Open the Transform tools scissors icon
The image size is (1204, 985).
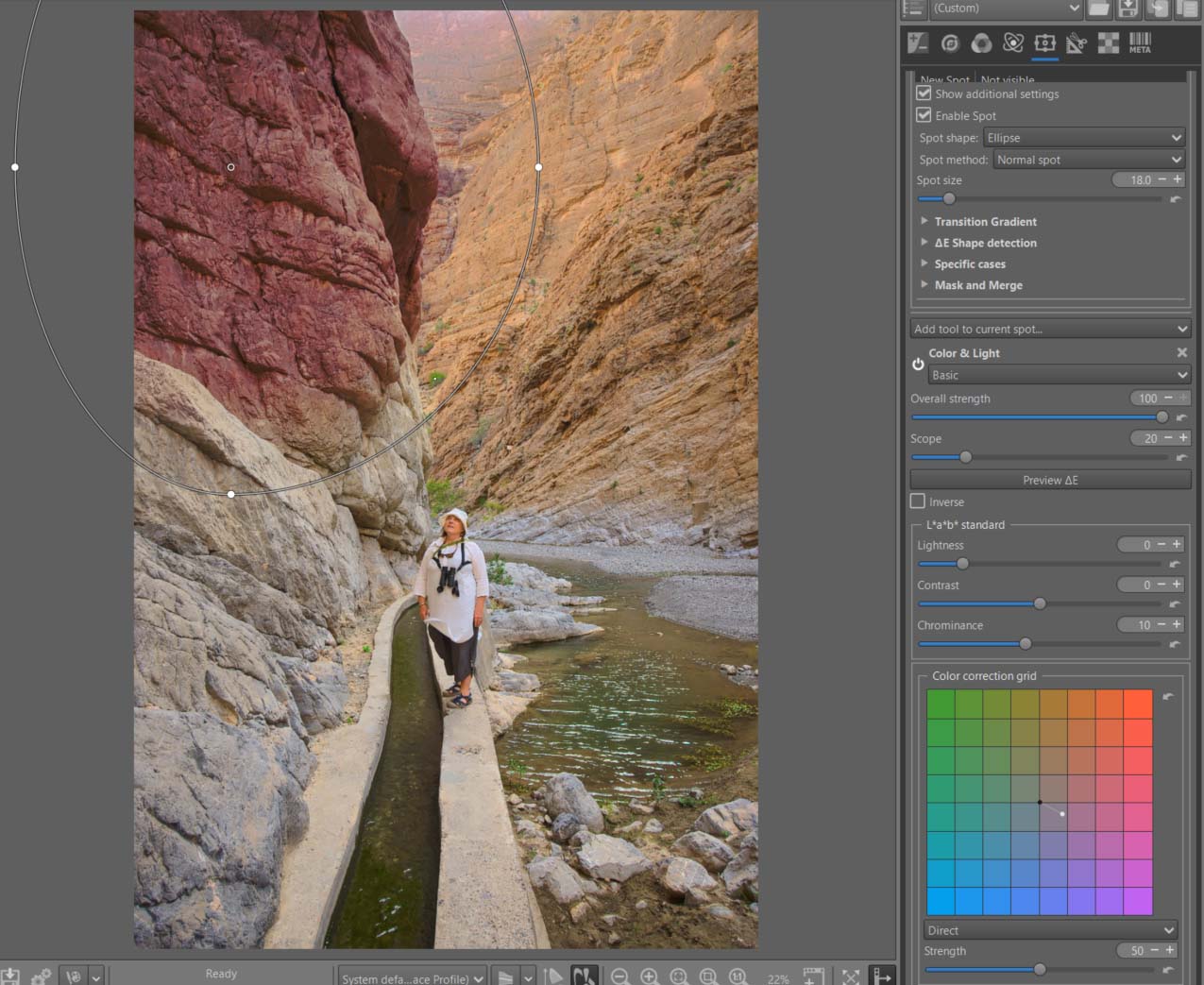[x=1077, y=42]
